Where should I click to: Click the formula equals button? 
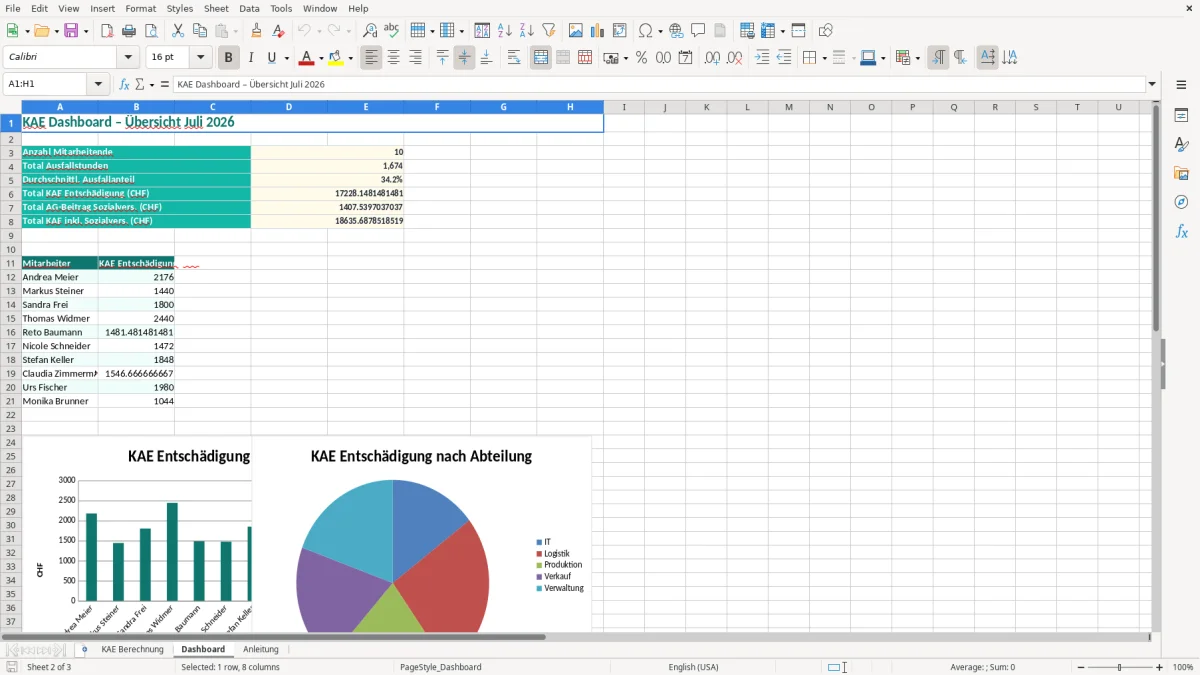pyautogui.click(x=165, y=85)
